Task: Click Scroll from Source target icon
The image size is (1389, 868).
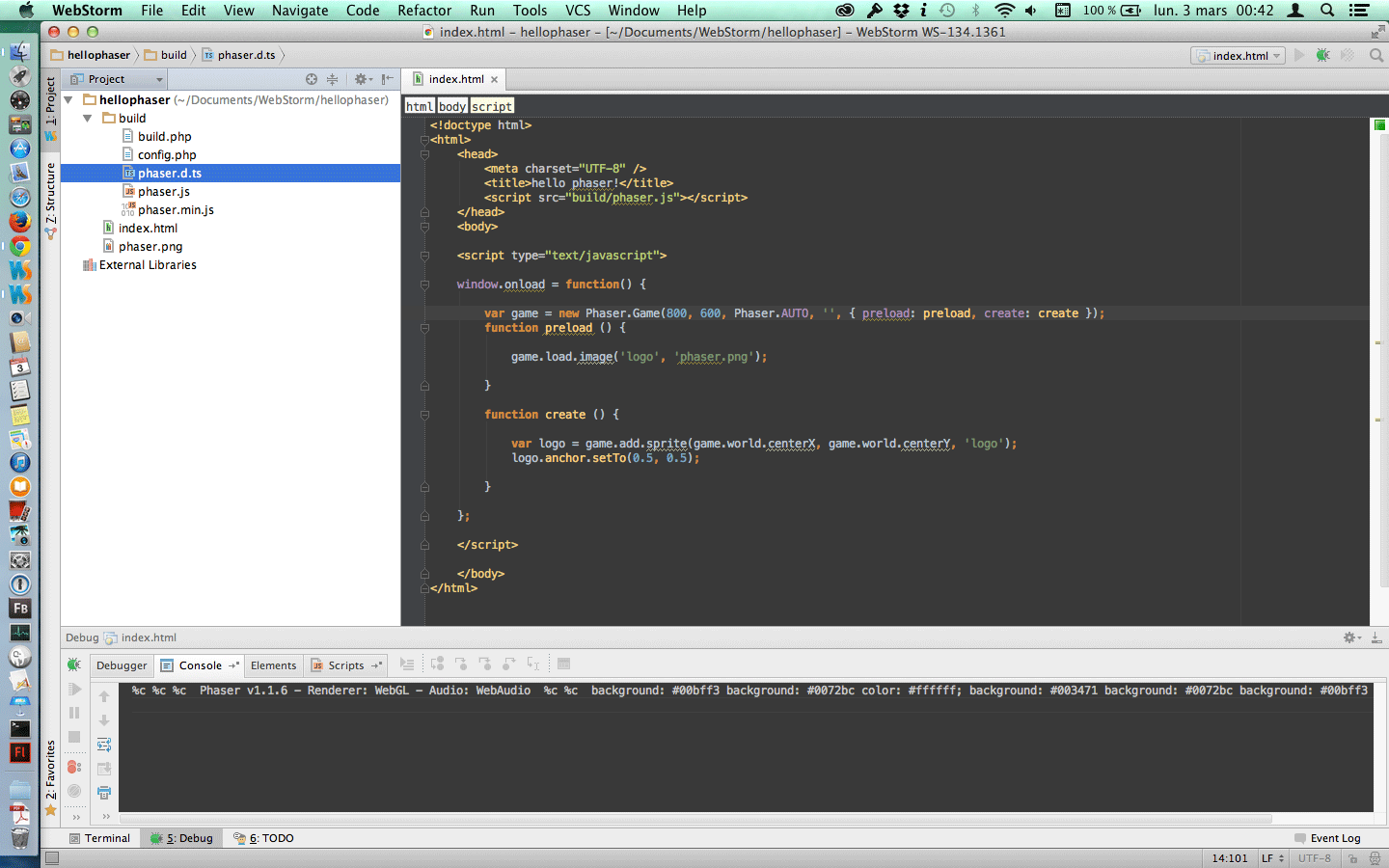Action: coord(311,79)
